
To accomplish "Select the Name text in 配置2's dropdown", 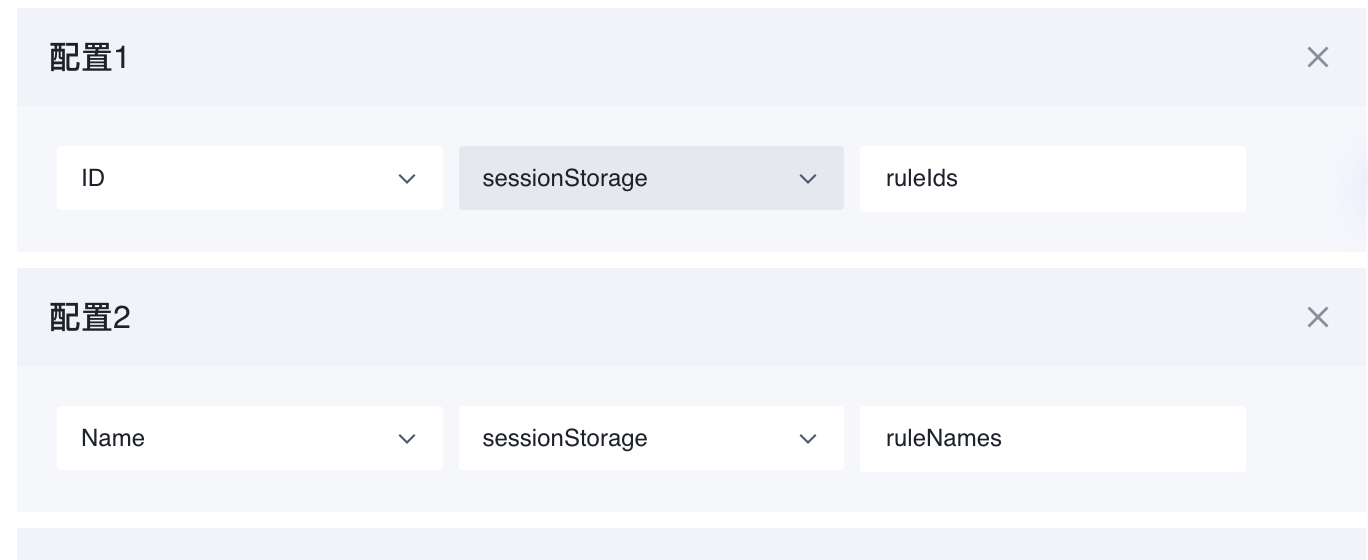I will click(x=112, y=439).
